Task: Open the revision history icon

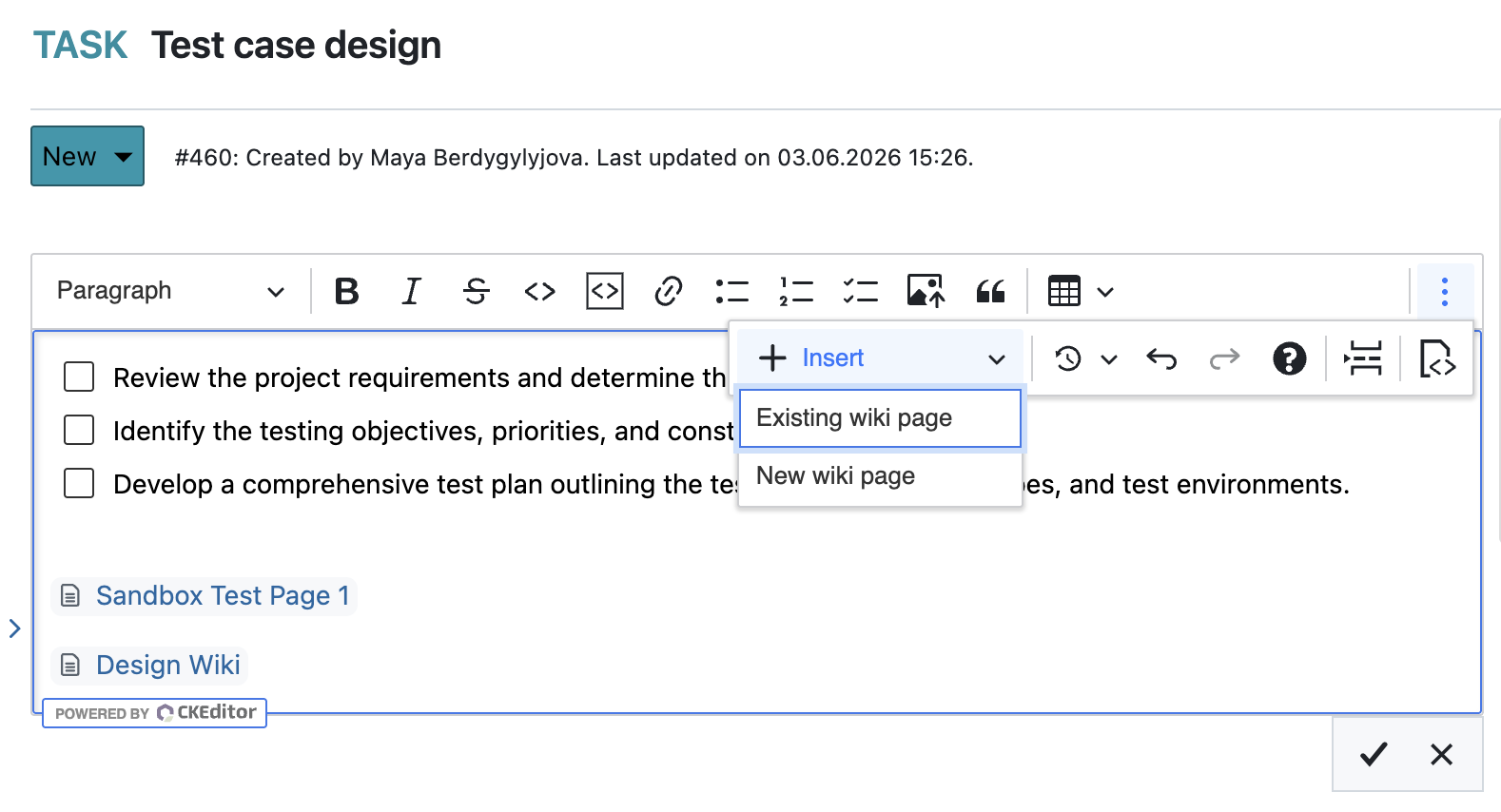Action: click(x=1068, y=358)
